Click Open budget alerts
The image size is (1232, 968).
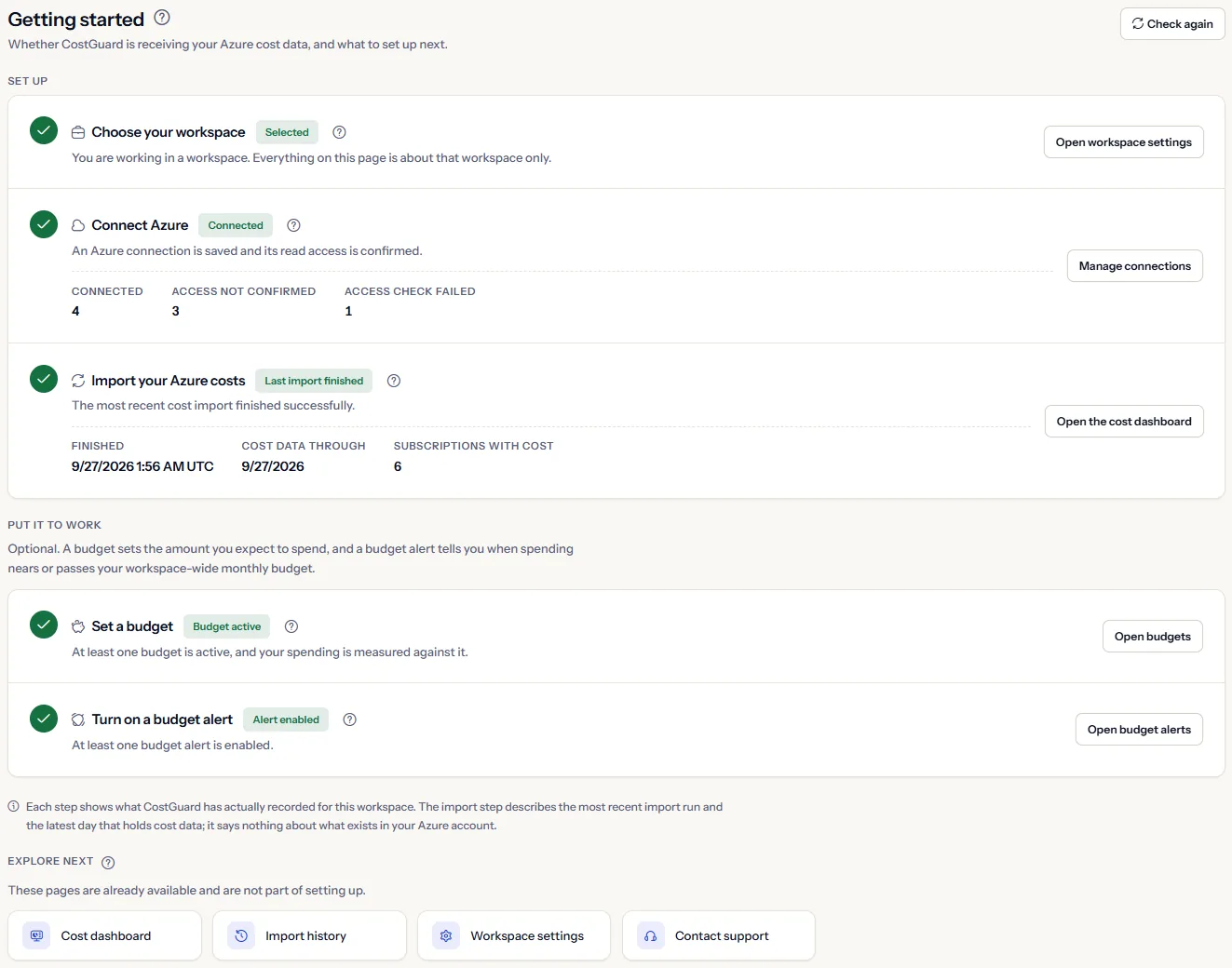click(x=1139, y=730)
